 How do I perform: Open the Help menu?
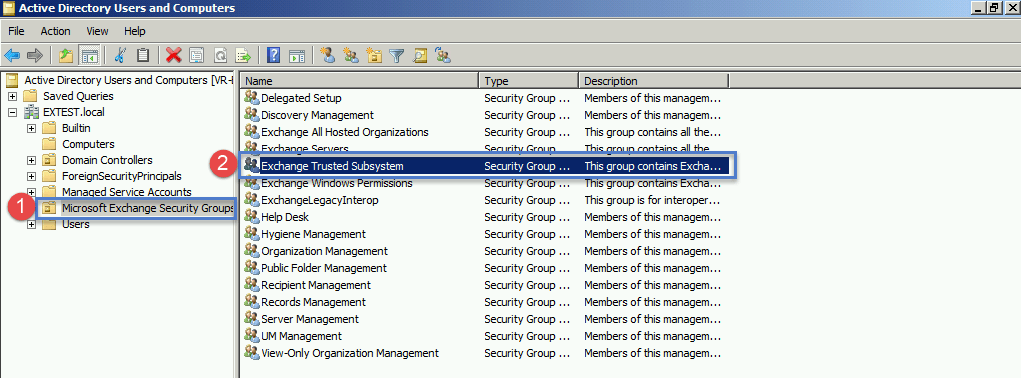click(x=135, y=31)
